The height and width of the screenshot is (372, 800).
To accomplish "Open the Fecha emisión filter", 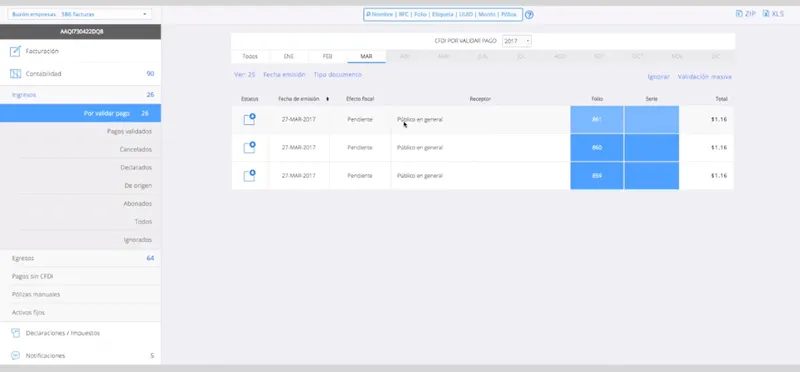I will click(x=284, y=75).
